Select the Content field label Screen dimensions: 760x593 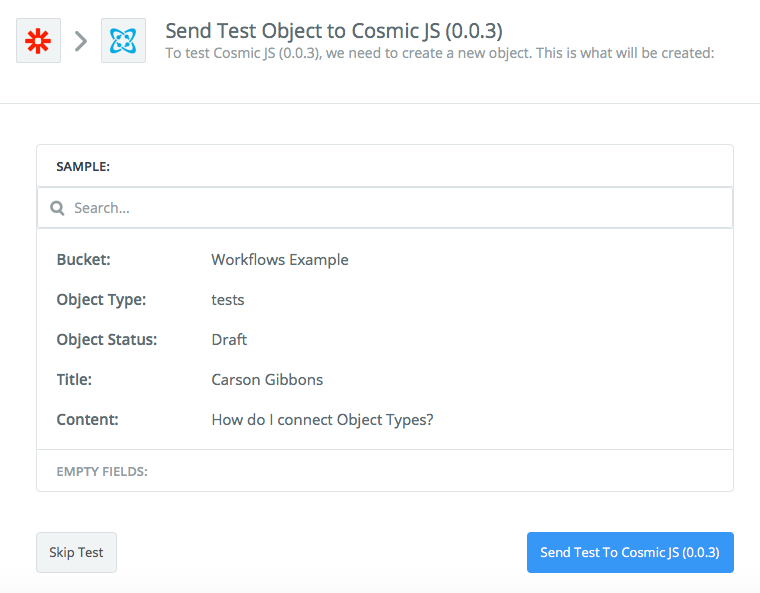[x=87, y=420]
